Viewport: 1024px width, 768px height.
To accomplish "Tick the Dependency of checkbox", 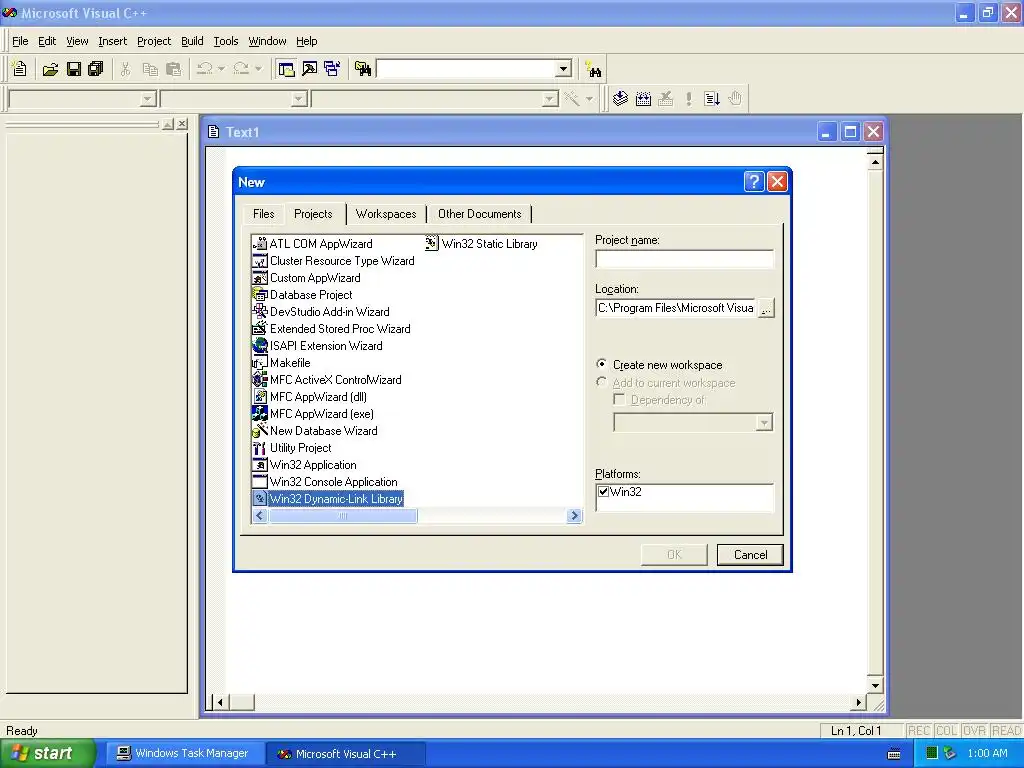I will pos(619,399).
